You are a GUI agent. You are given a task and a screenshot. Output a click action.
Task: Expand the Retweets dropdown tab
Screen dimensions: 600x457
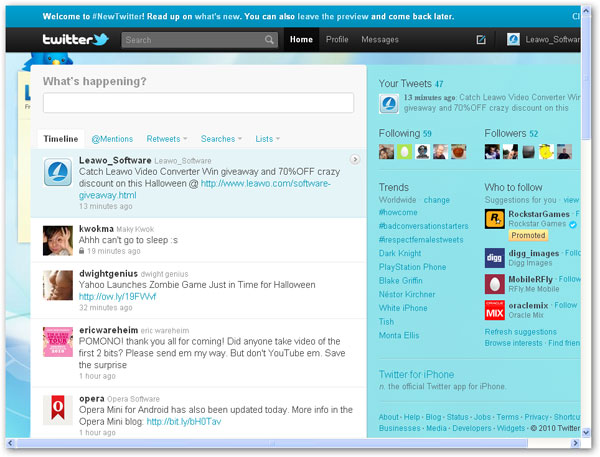tap(167, 139)
